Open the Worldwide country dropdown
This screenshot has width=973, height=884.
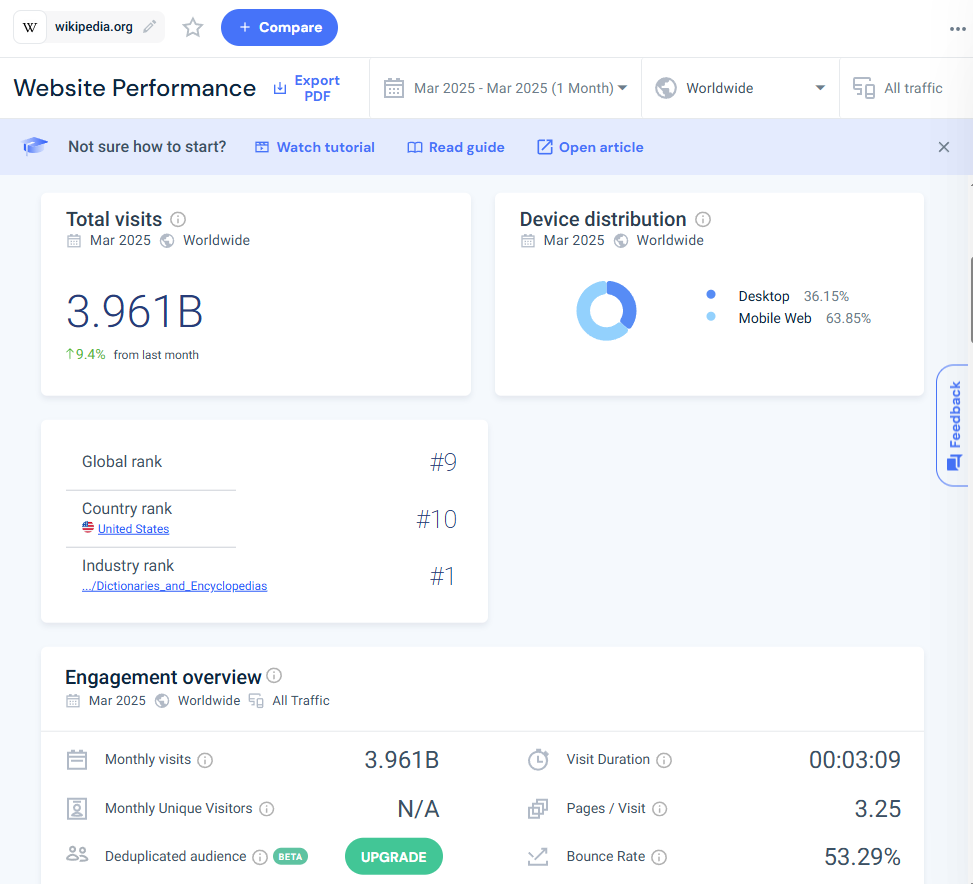[740, 88]
